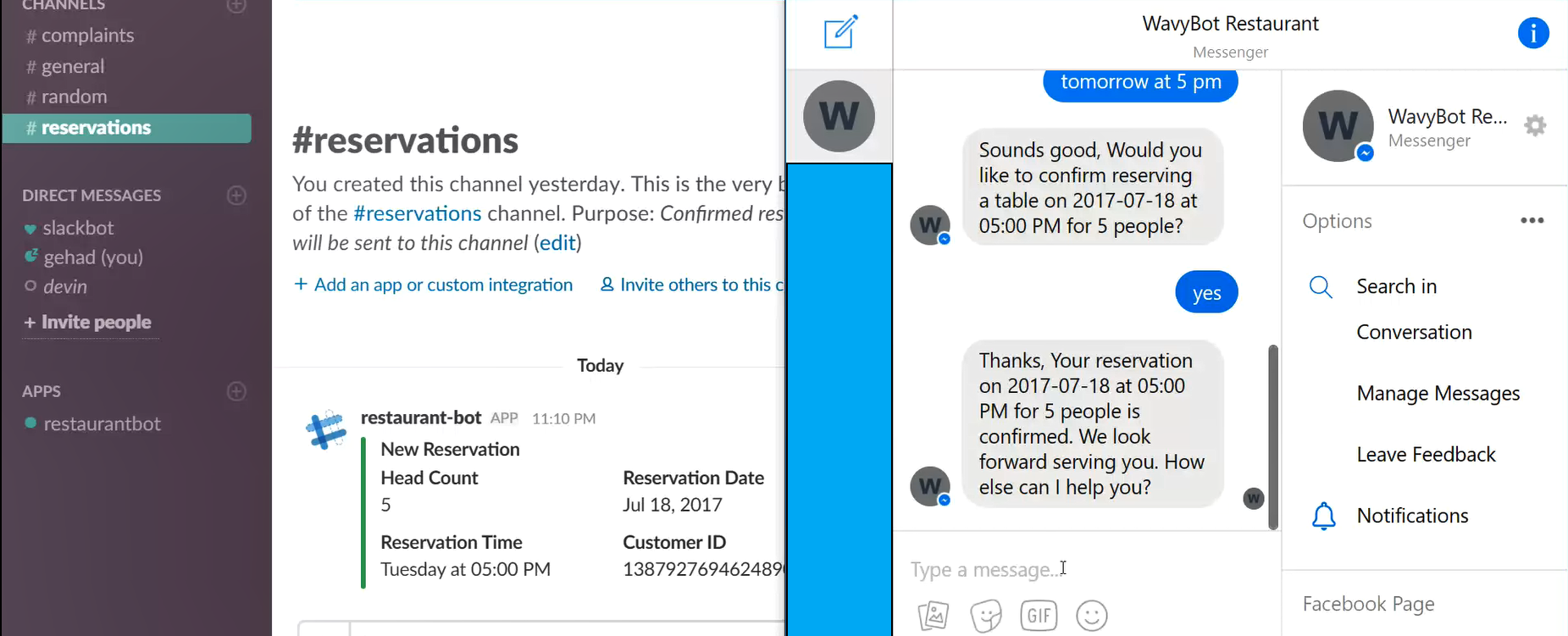1568x636 pixels.
Task: Open restaurantbot app in sidebar
Action: tap(102, 424)
